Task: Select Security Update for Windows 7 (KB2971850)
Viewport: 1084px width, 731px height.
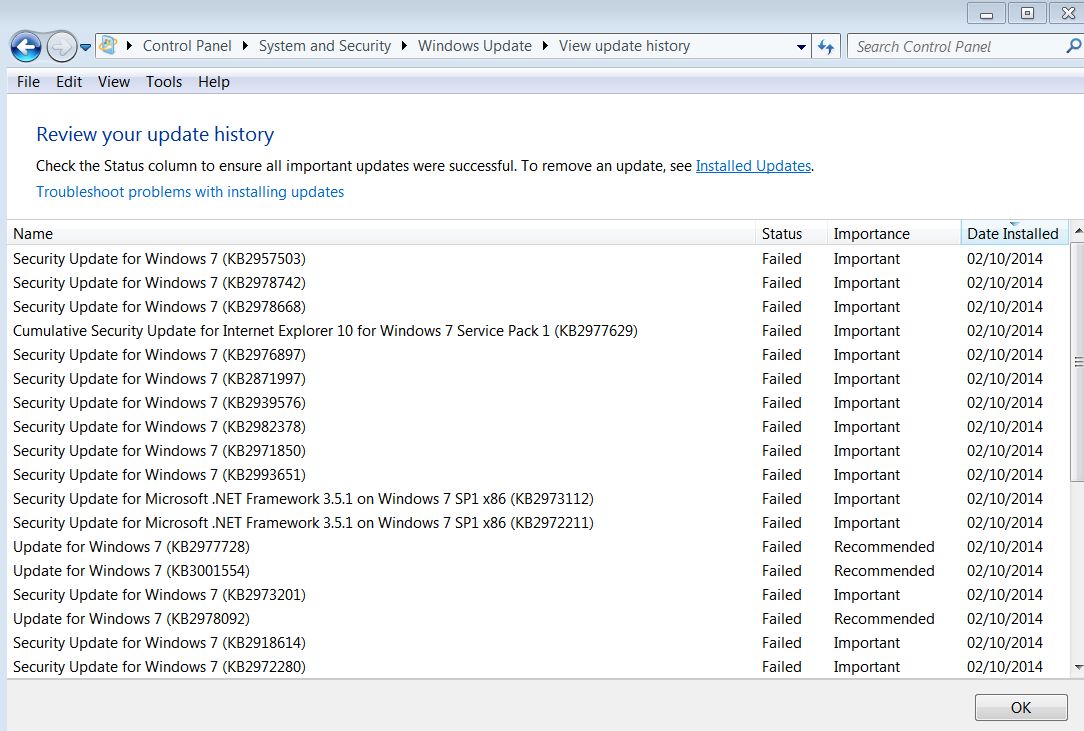Action: [159, 451]
